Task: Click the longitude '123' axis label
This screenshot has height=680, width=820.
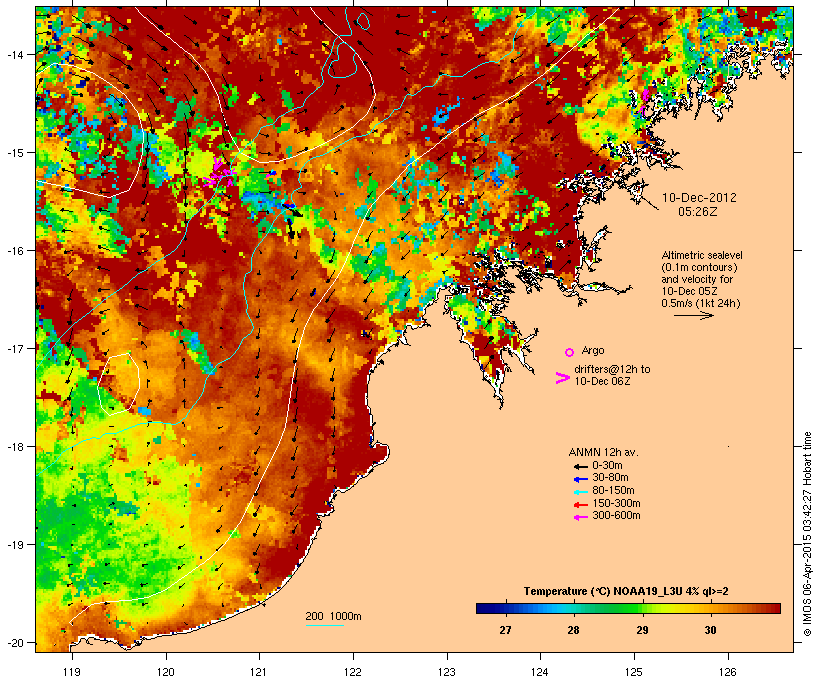Action: point(447,672)
